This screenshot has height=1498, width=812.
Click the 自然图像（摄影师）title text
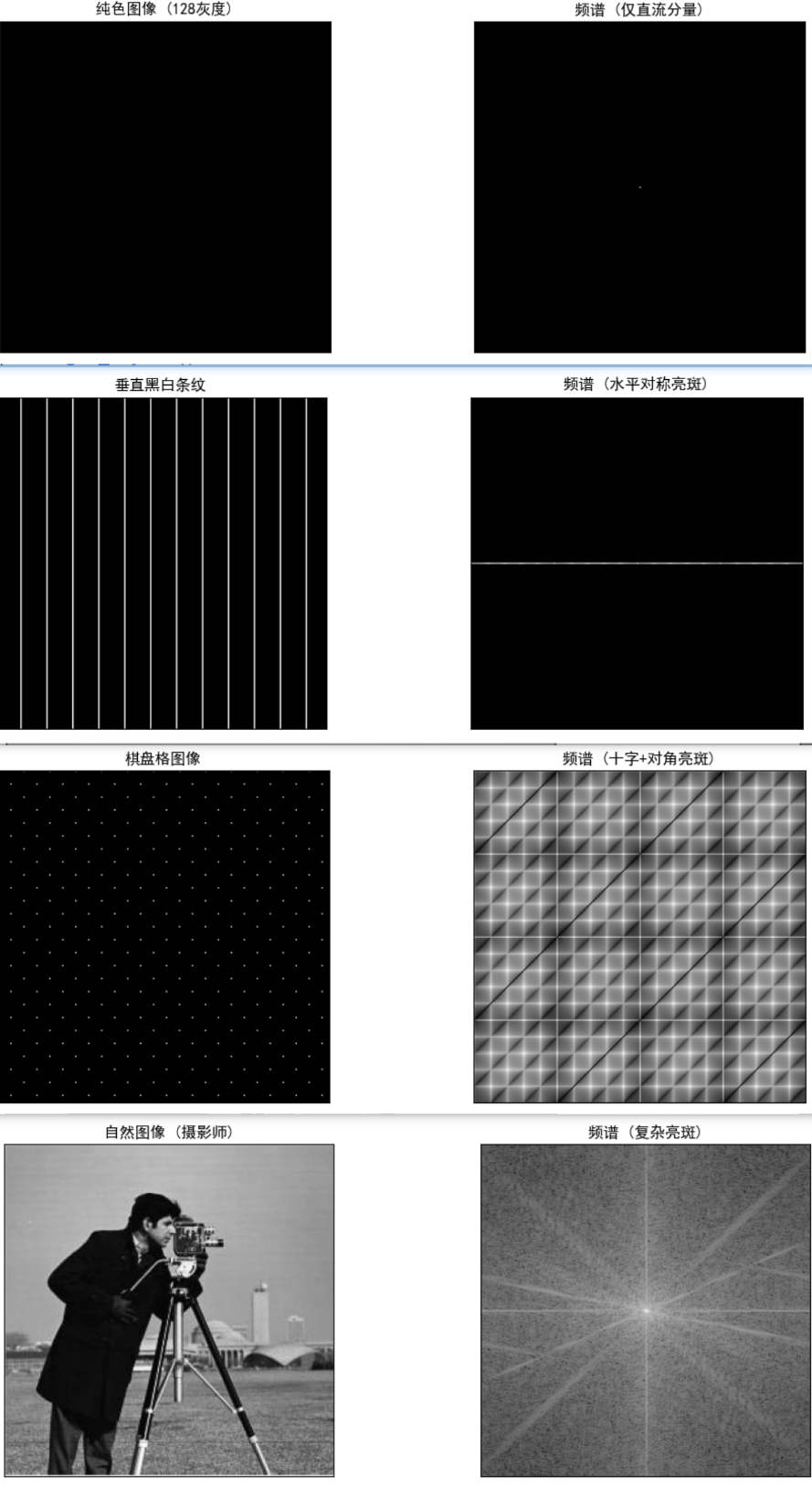coord(169,1132)
